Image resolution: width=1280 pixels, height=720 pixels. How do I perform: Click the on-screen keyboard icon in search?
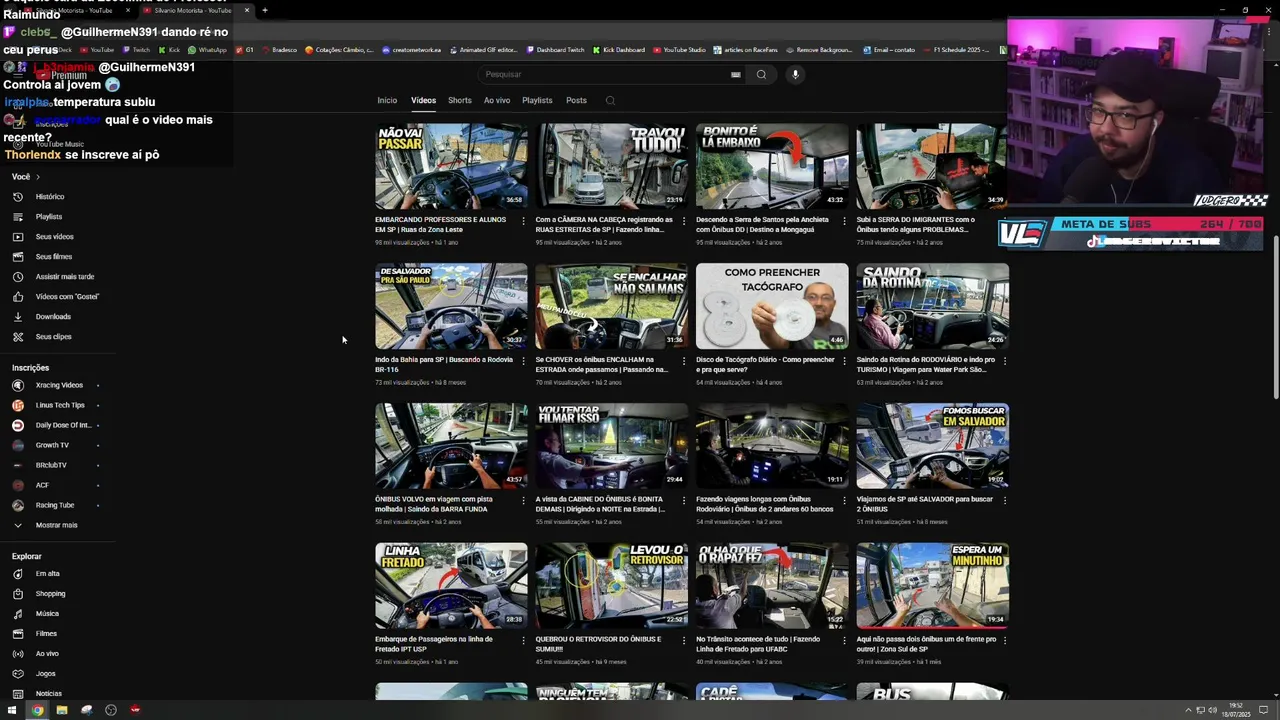click(x=736, y=74)
